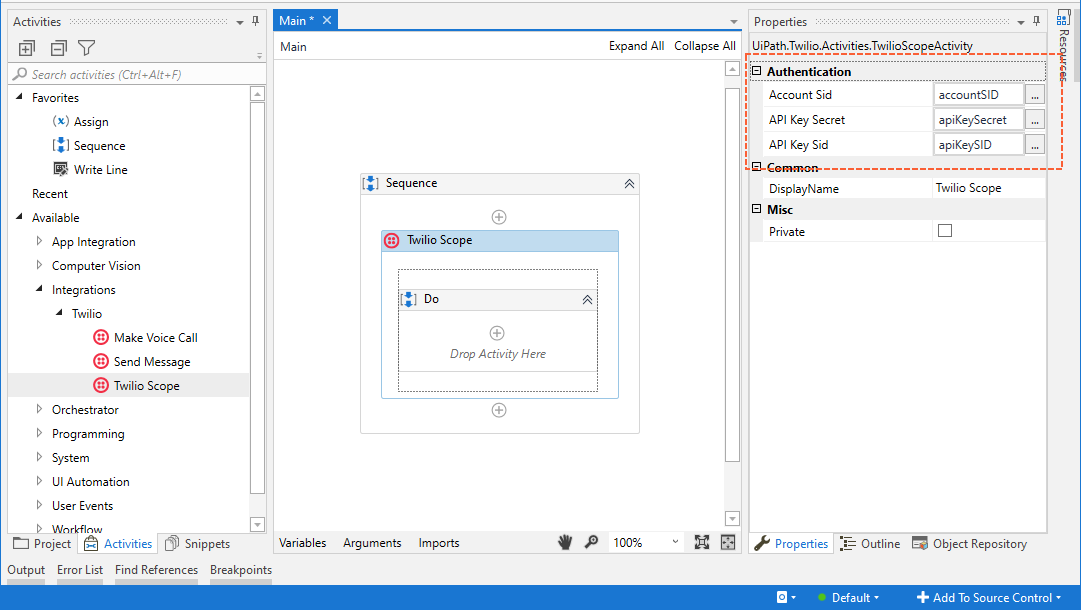Collapse the Sequence container chevron
Viewport: 1081px width, 610px height.
[x=629, y=183]
